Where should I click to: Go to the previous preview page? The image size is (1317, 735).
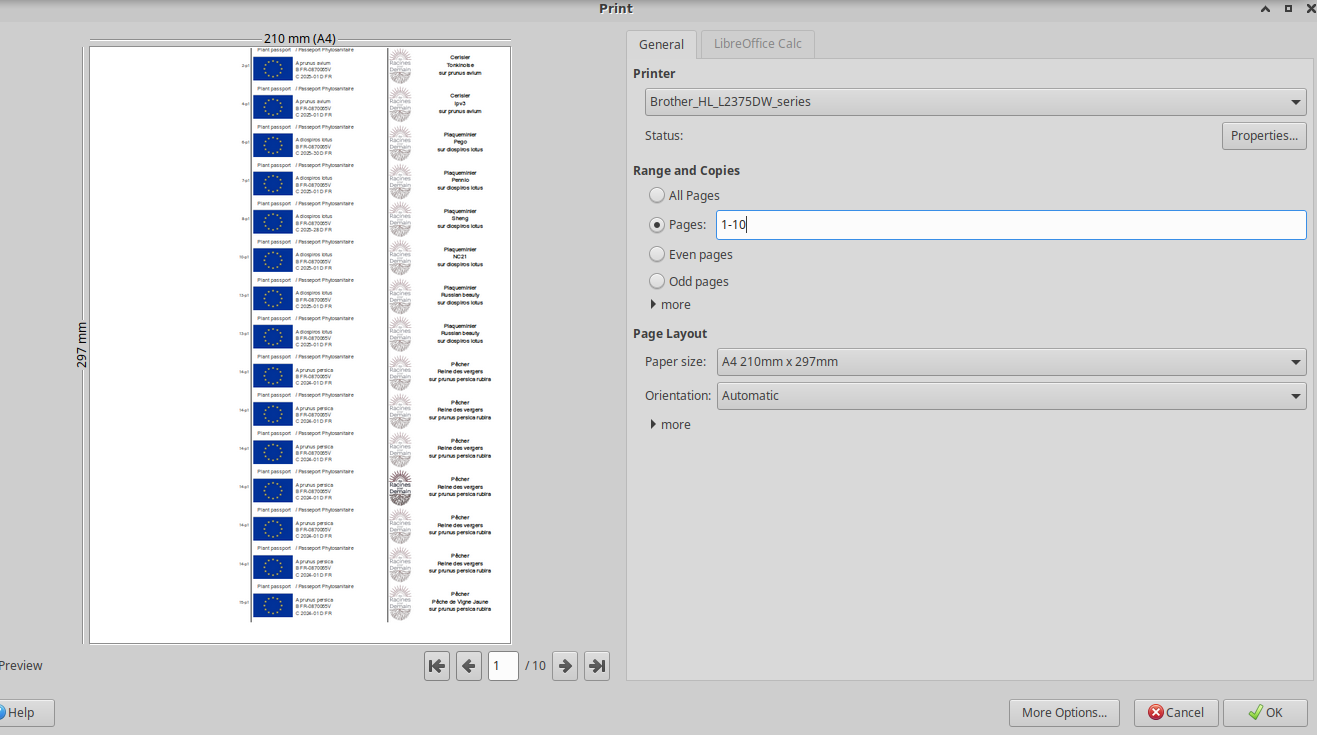click(469, 666)
